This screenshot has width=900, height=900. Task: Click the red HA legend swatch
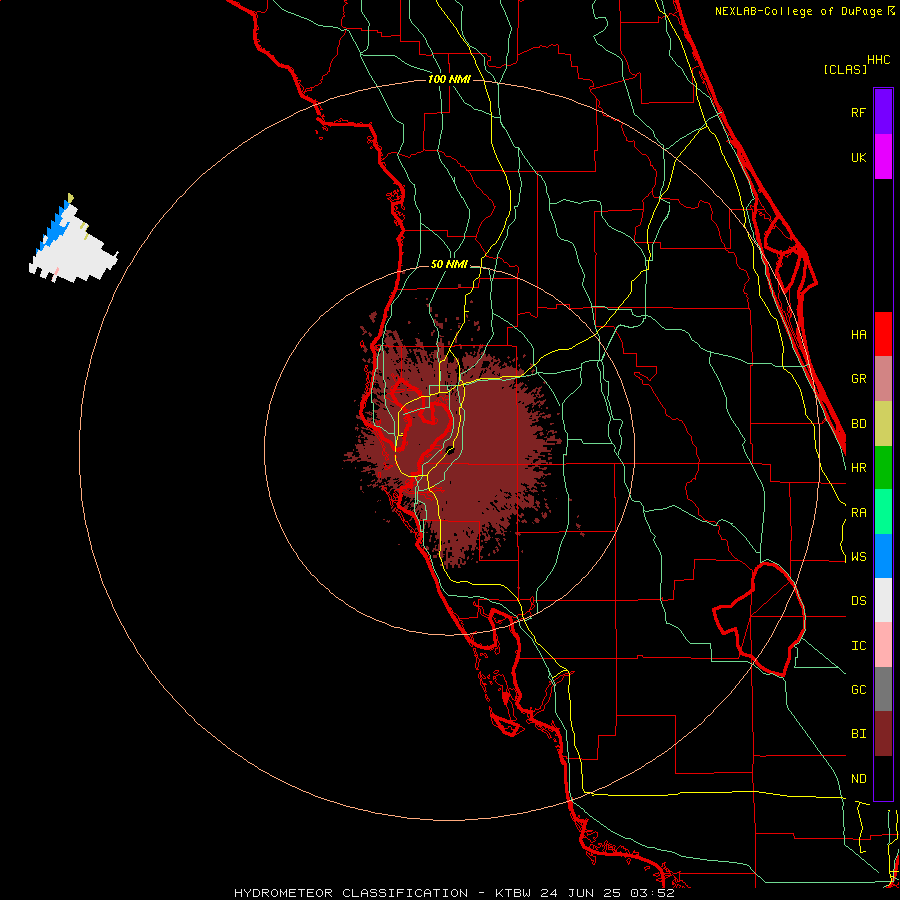883,334
